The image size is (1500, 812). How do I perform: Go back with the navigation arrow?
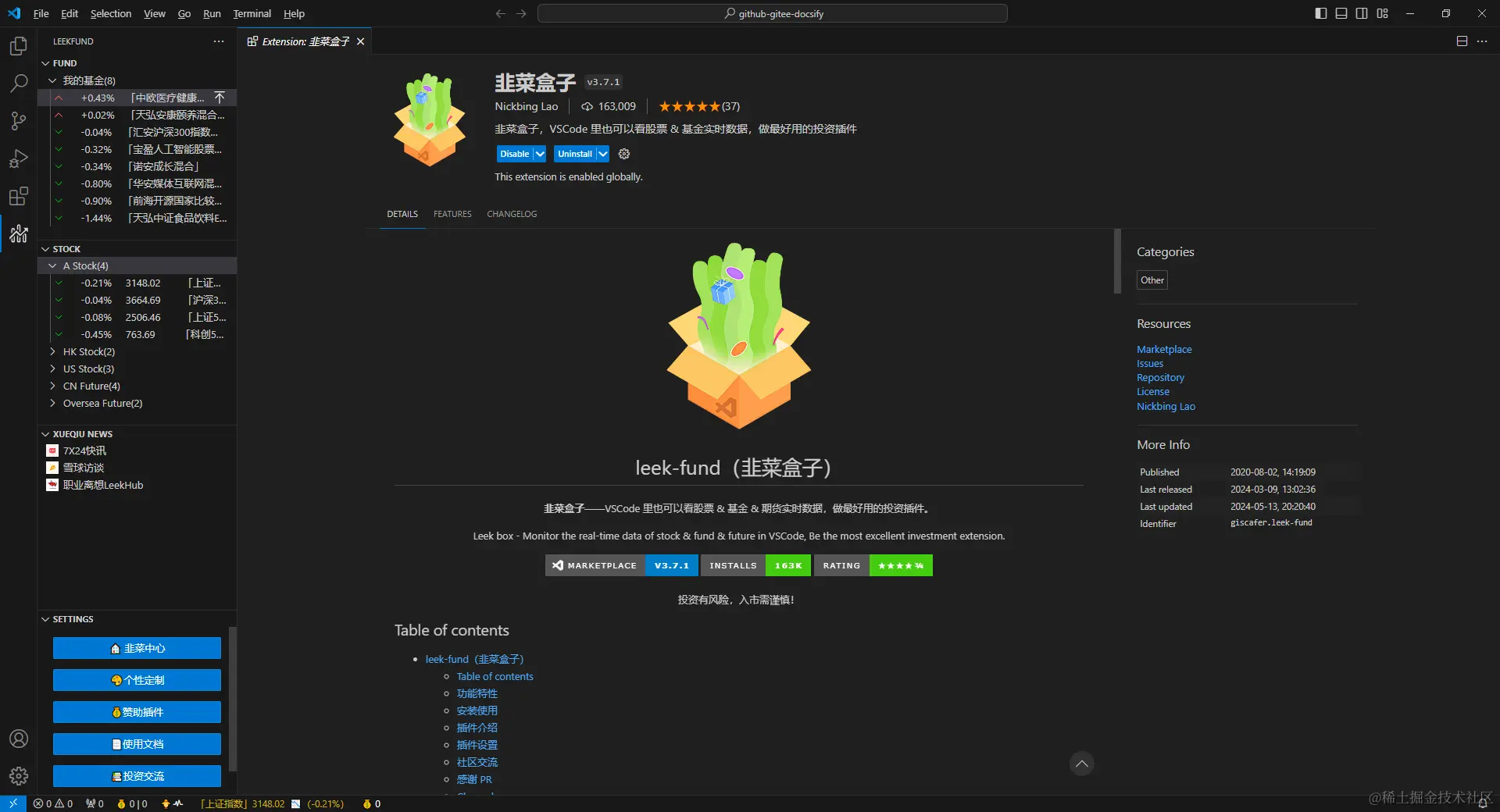[x=501, y=13]
